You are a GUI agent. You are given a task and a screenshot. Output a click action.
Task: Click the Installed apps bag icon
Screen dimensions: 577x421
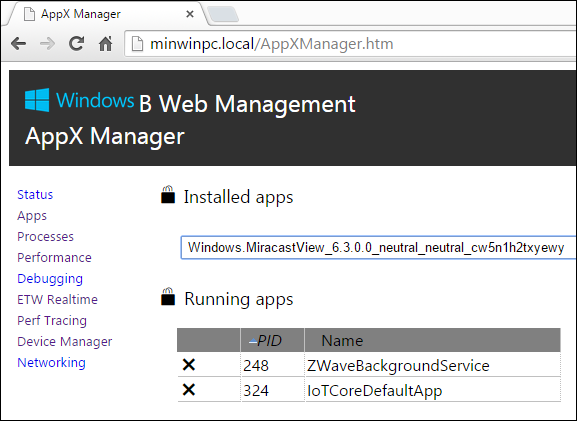(168, 195)
